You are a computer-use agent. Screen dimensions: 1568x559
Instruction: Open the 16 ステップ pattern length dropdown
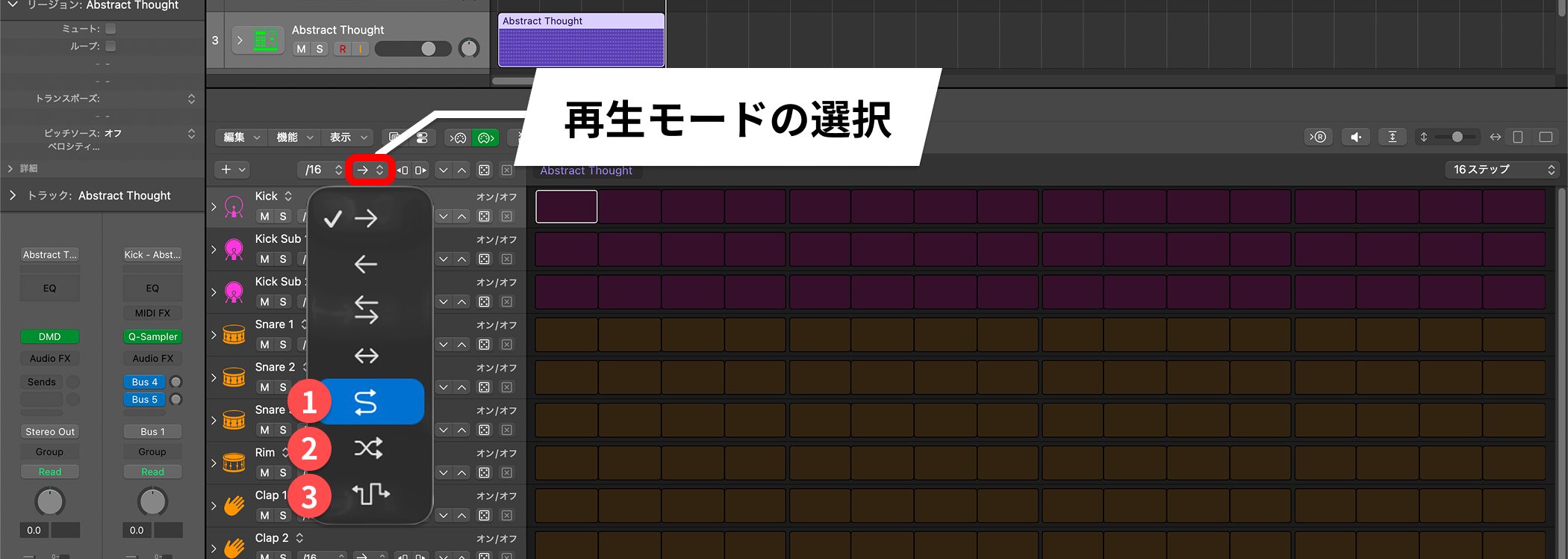point(1502,170)
